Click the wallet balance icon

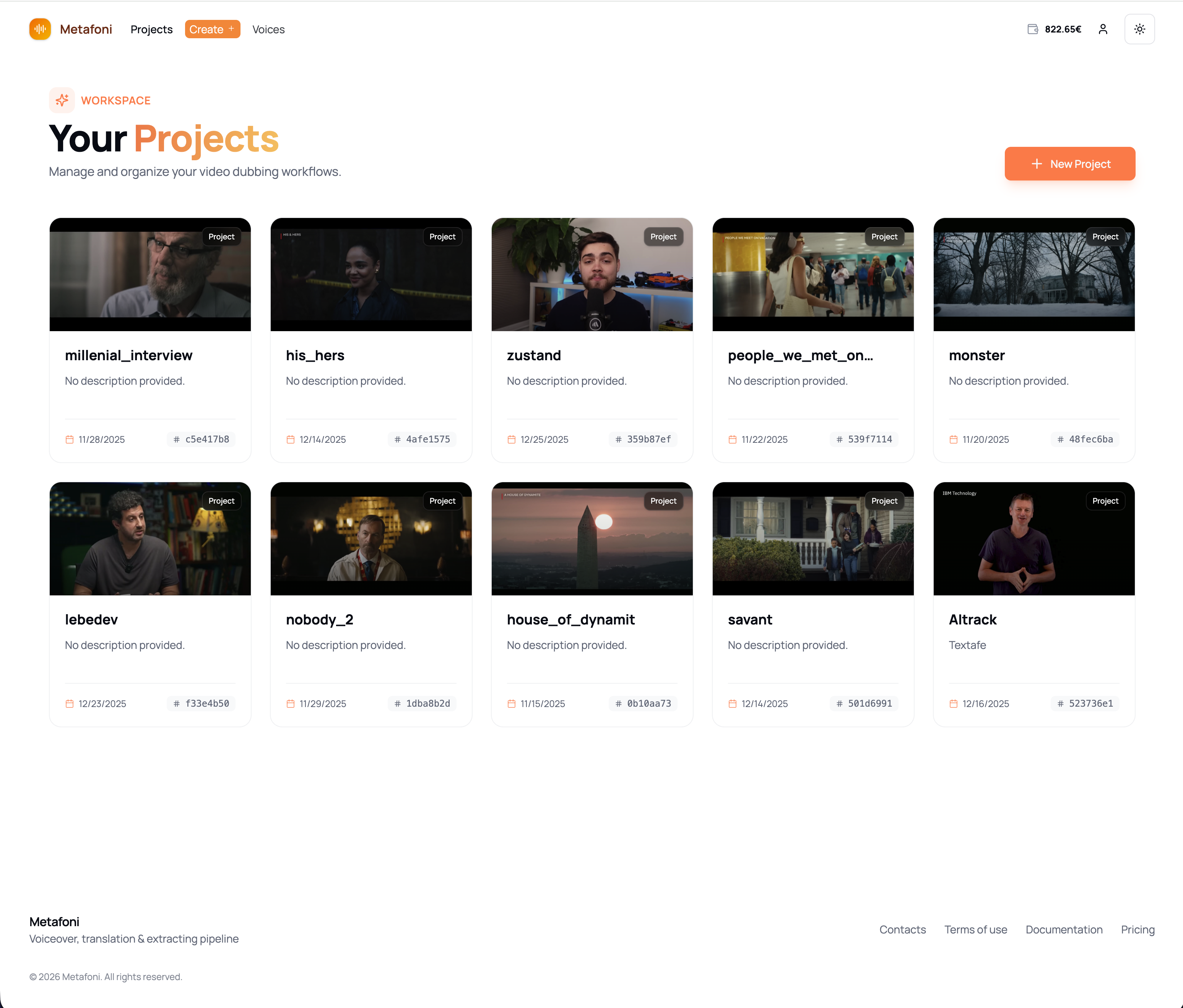point(1032,29)
